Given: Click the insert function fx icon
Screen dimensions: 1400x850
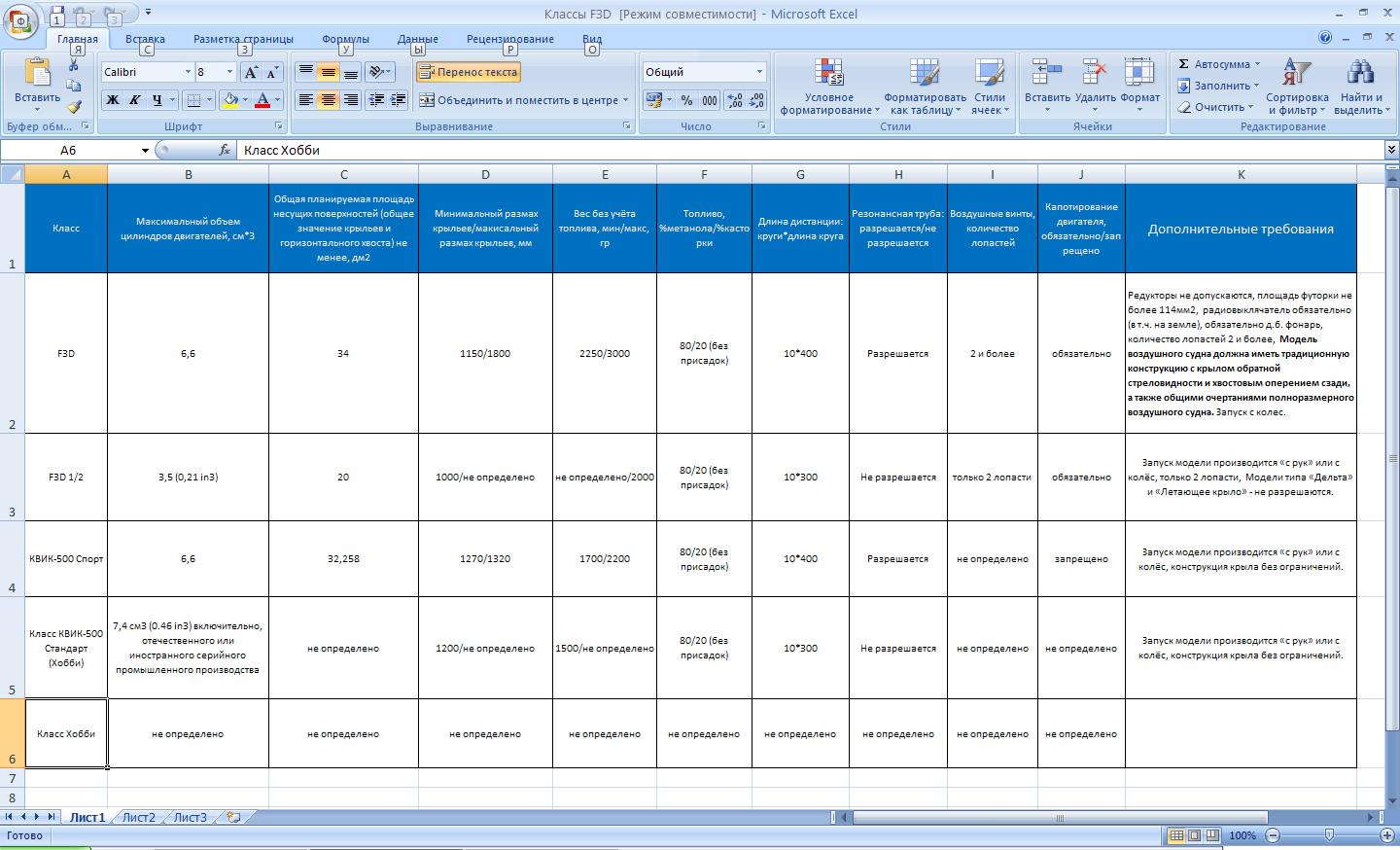Looking at the screenshot, I should coord(225,150).
